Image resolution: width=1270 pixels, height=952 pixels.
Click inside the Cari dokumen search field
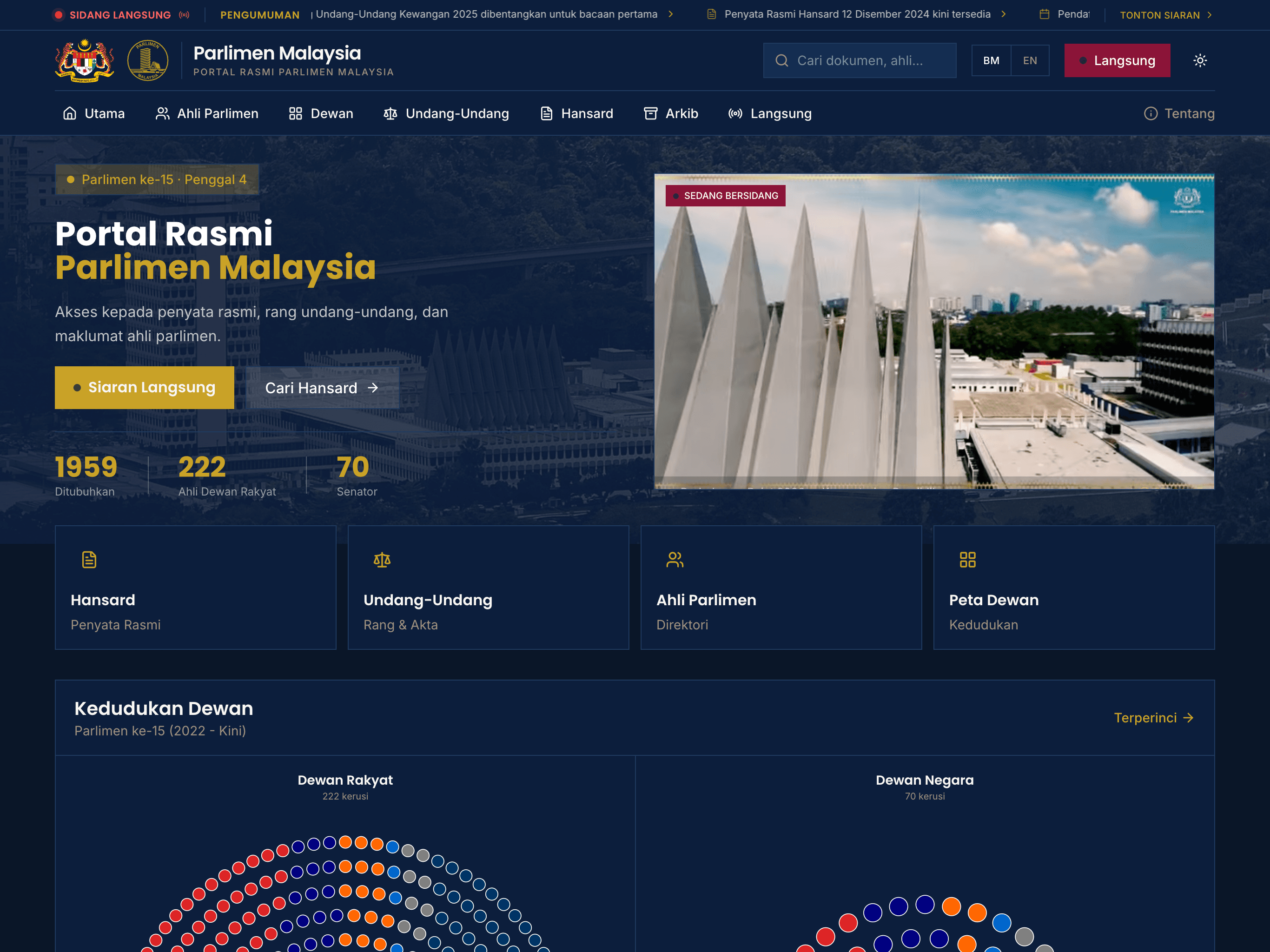click(861, 60)
